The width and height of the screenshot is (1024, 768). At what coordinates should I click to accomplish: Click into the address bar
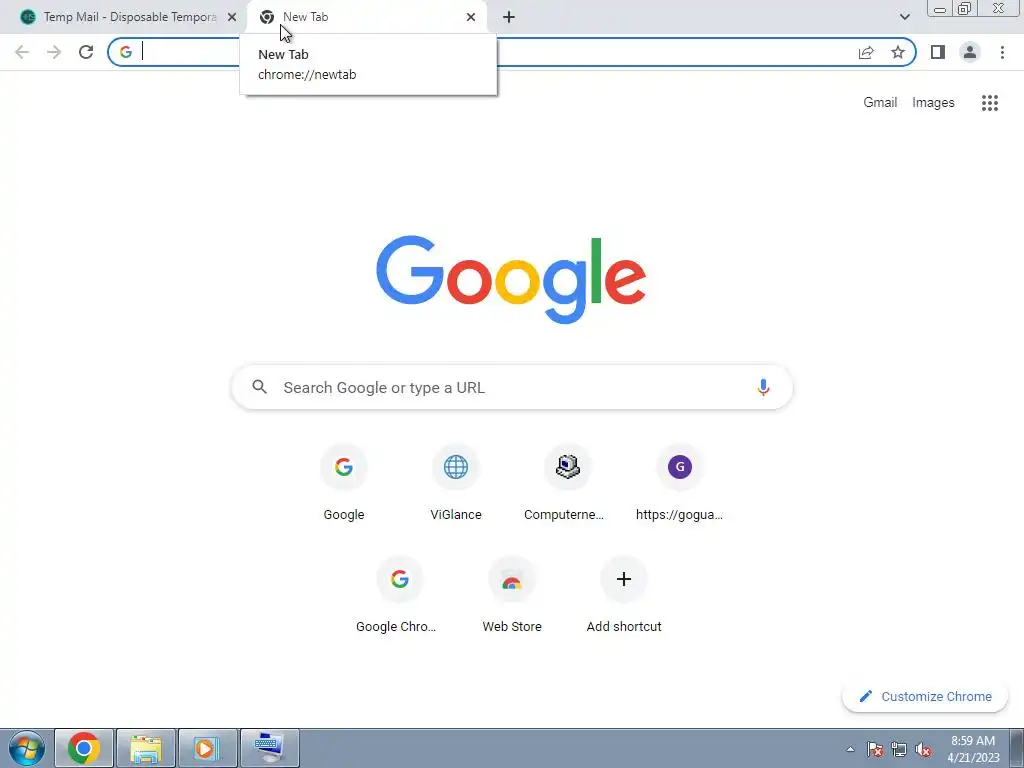coord(512,52)
